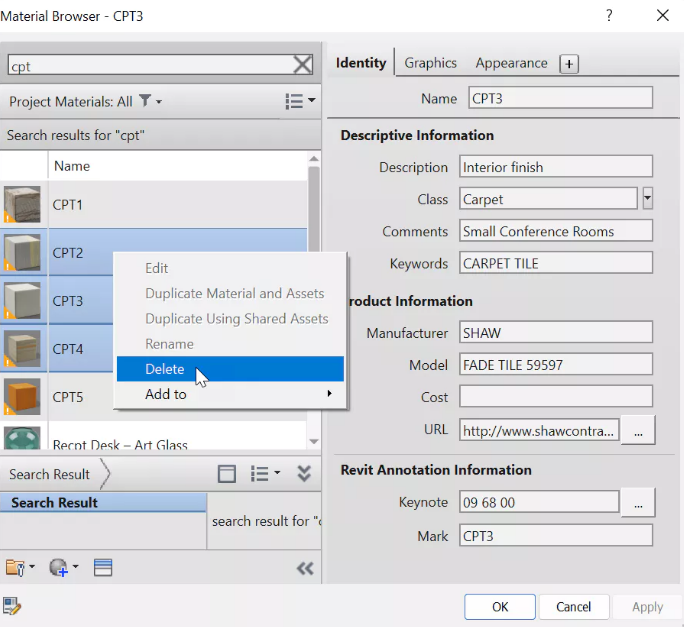The height and width of the screenshot is (627, 684).
Task: Add a new asset with plus button
Action: click(569, 64)
